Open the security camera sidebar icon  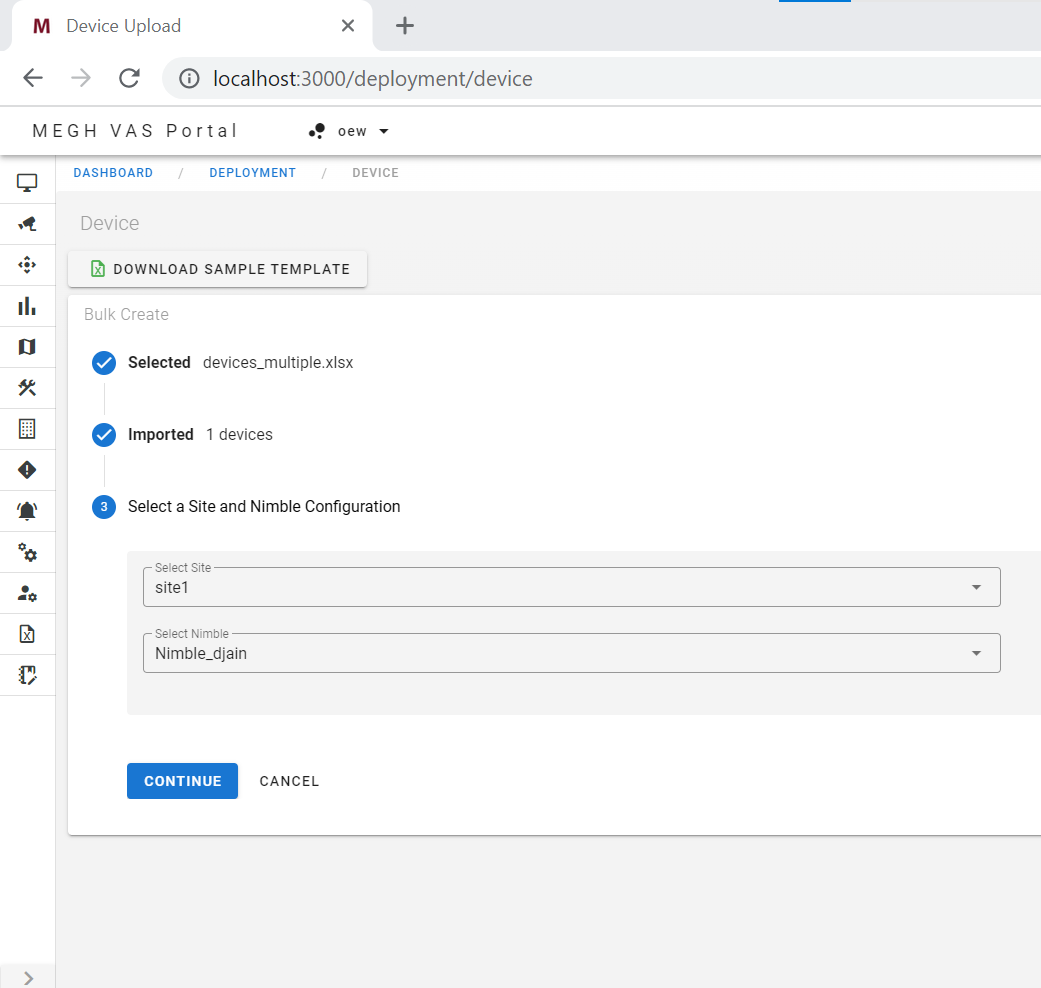pos(27,224)
